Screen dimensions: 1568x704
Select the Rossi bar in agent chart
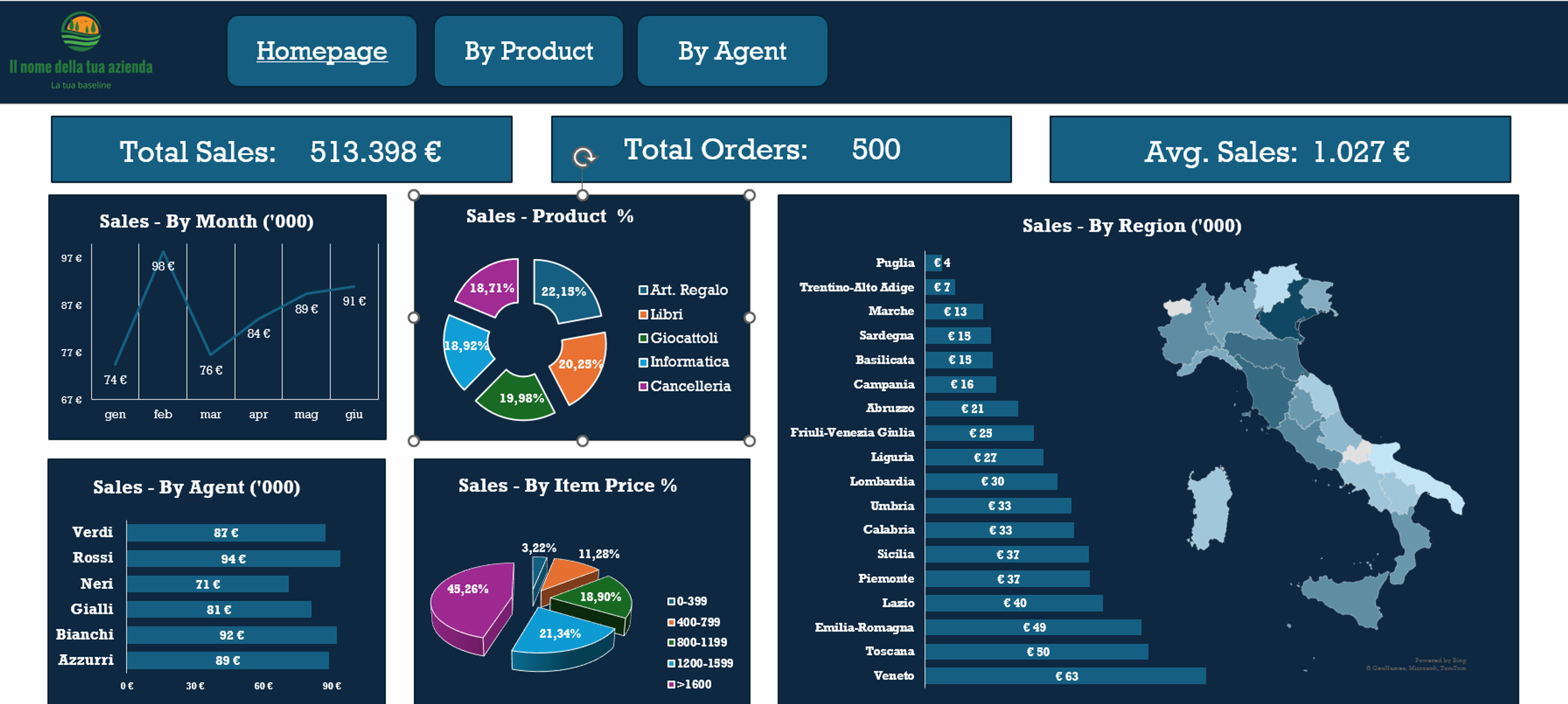(x=234, y=559)
